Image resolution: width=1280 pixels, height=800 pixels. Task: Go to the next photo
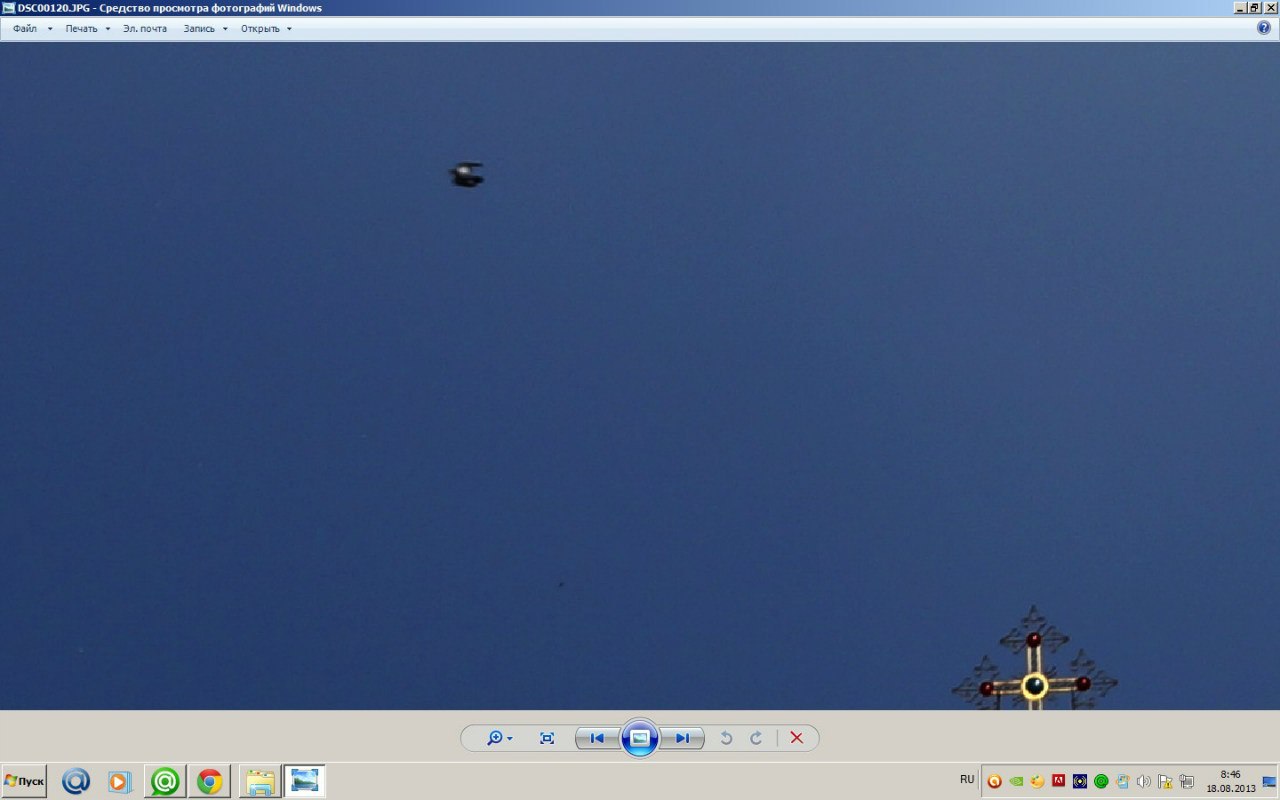[x=682, y=738]
